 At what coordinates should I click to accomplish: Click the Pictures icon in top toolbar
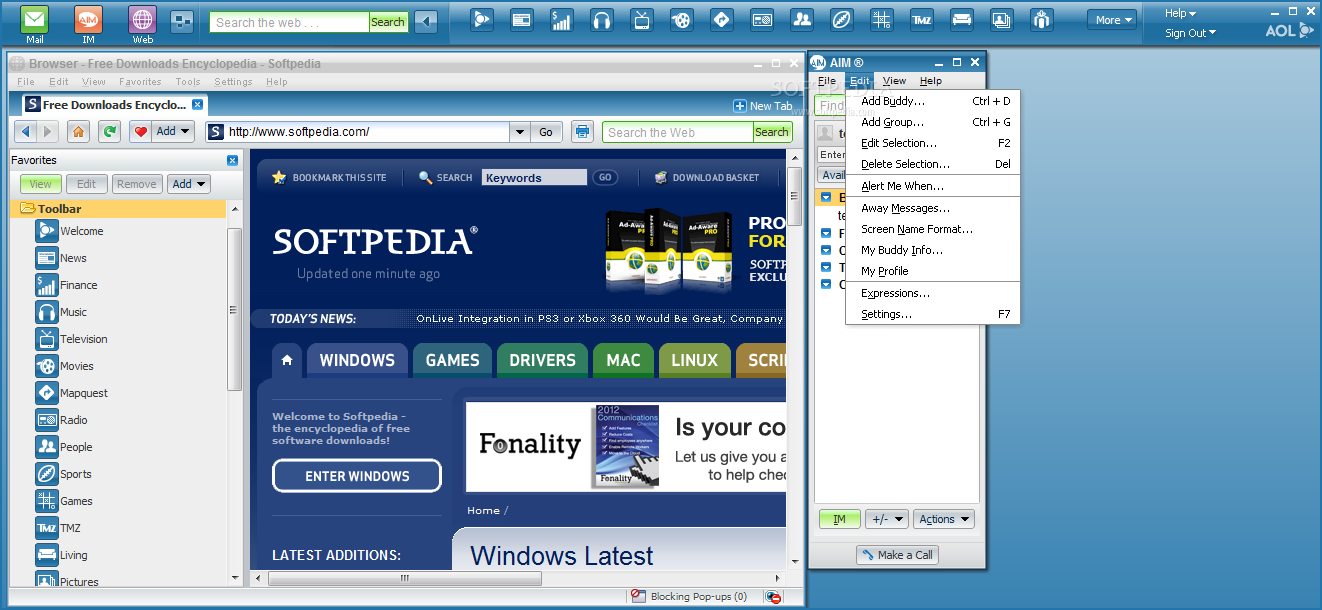tap(1001, 19)
